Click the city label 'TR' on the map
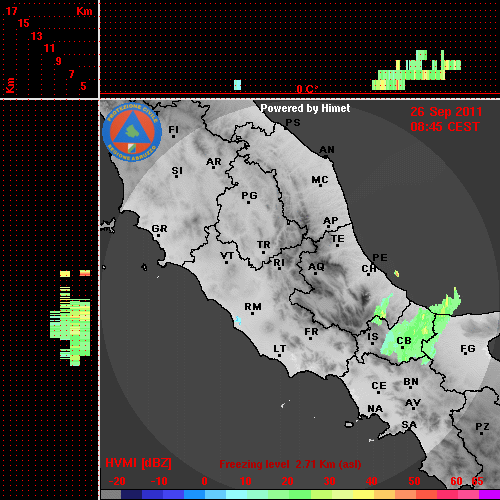Viewport: 500px width, 500px height. [x=264, y=245]
